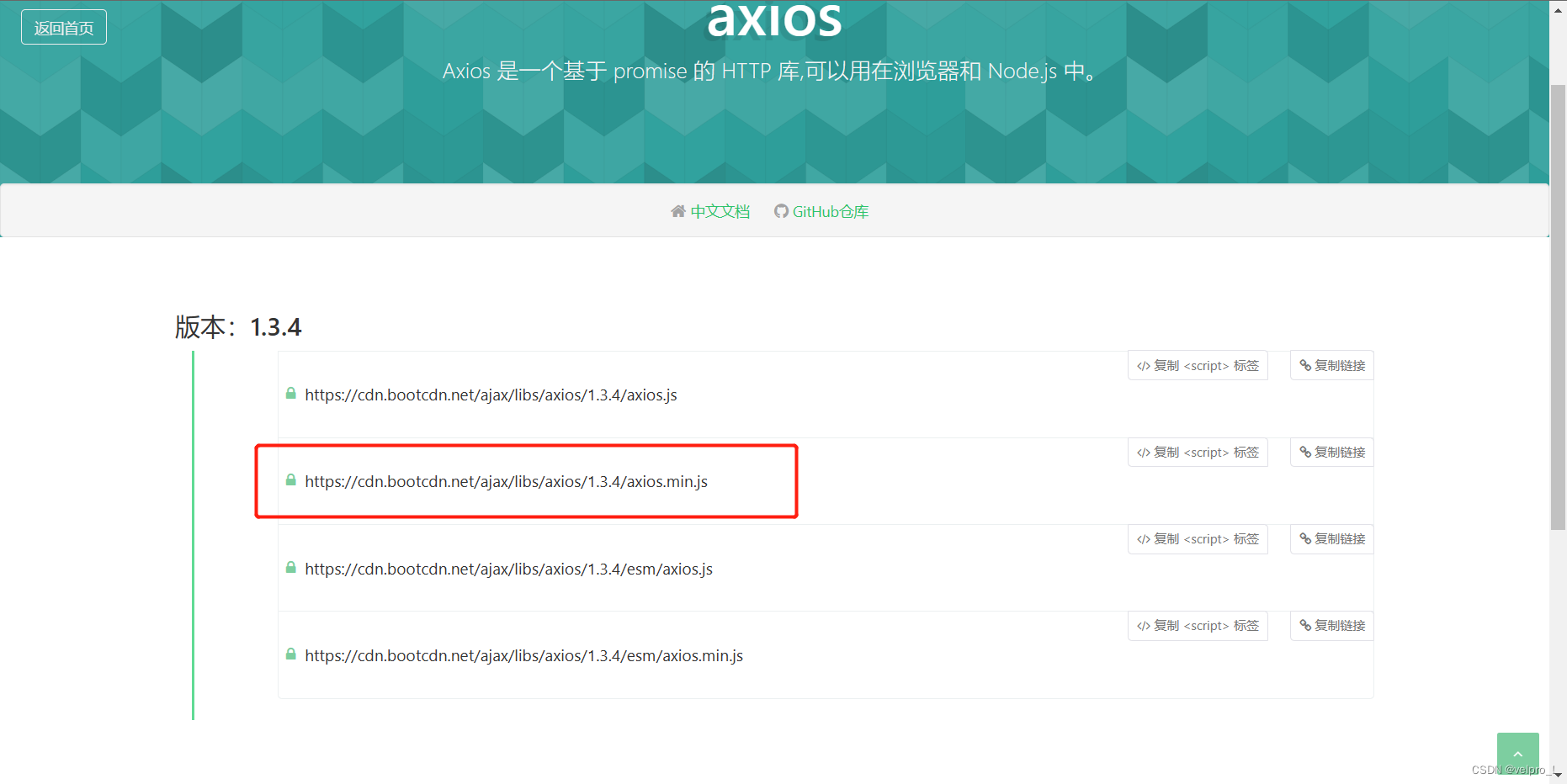Click the lock icon next to axios.js URL
This screenshot has width=1567, height=784.
tap(290, 393)
